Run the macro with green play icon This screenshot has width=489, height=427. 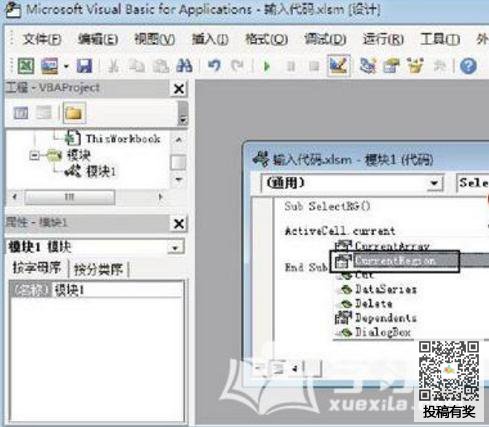267,66
